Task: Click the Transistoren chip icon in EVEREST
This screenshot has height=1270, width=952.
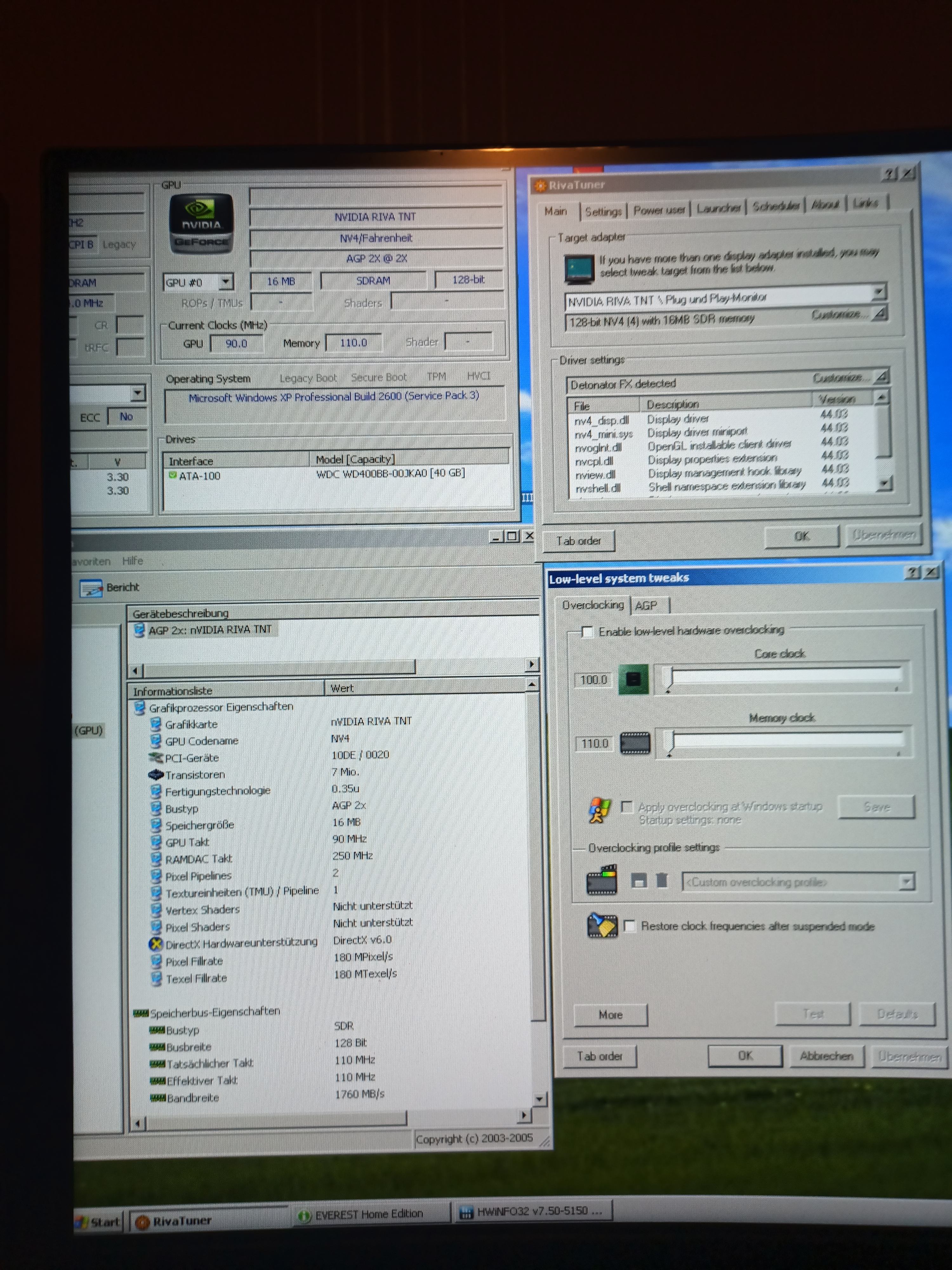Action: click(x=156, y=774)
